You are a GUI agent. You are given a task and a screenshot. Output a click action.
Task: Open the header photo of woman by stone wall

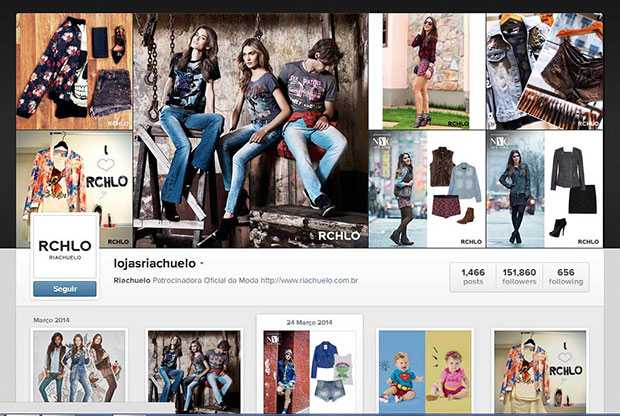point(427,71)
